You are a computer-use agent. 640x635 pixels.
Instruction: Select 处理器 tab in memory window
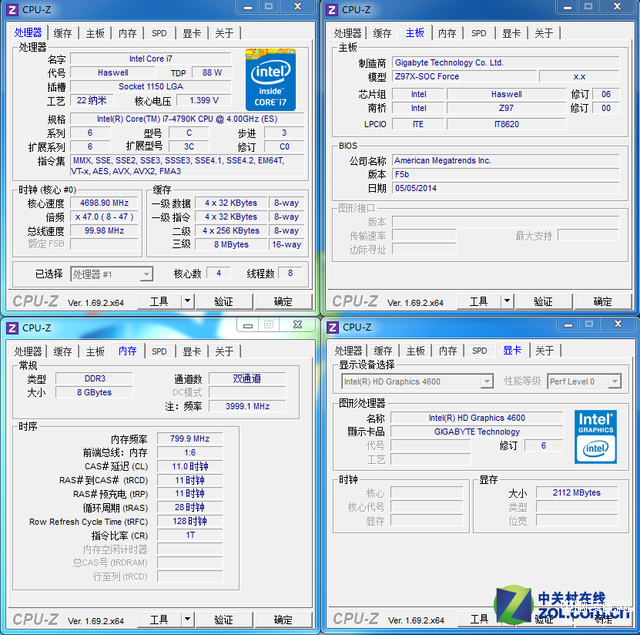click(28, 351)
